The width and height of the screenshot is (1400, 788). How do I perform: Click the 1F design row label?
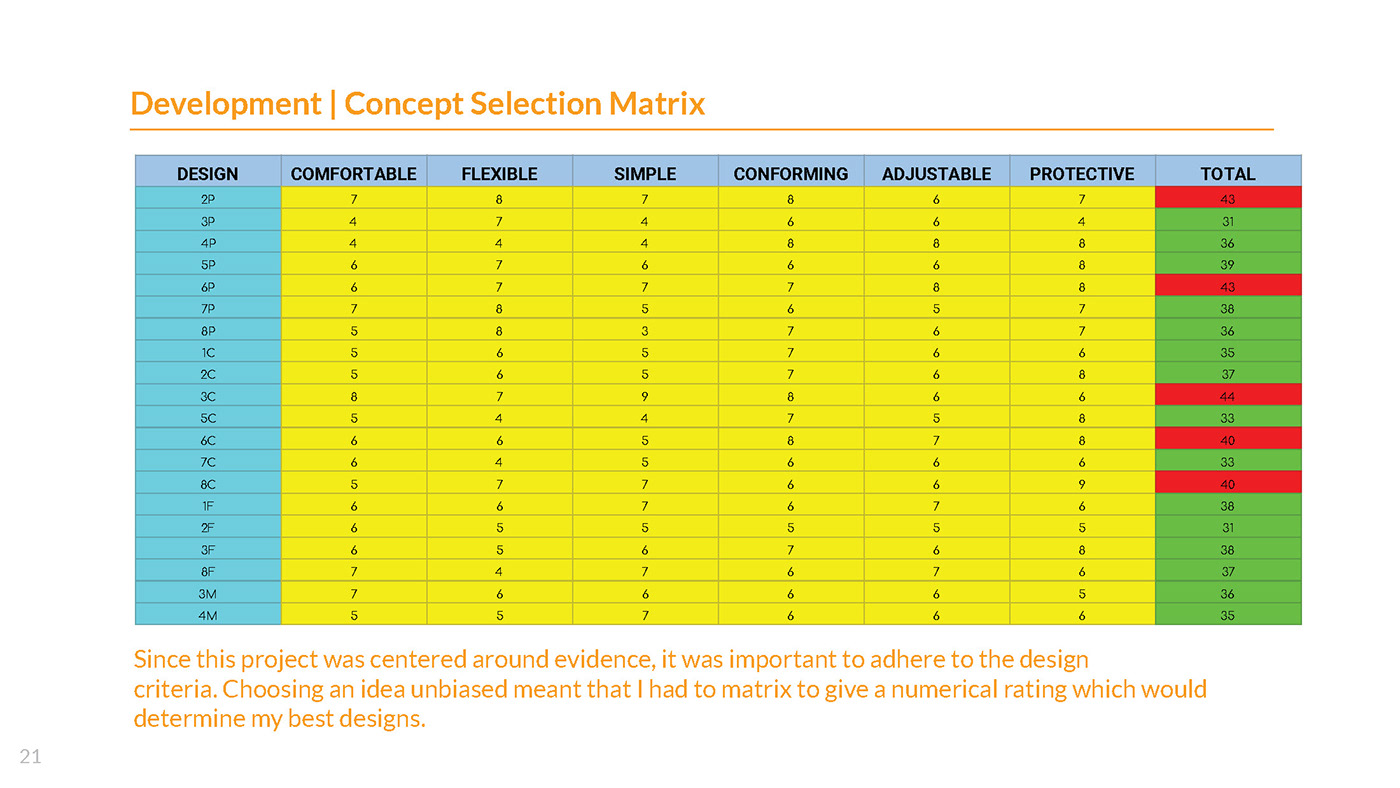click(x=208, y=506)
